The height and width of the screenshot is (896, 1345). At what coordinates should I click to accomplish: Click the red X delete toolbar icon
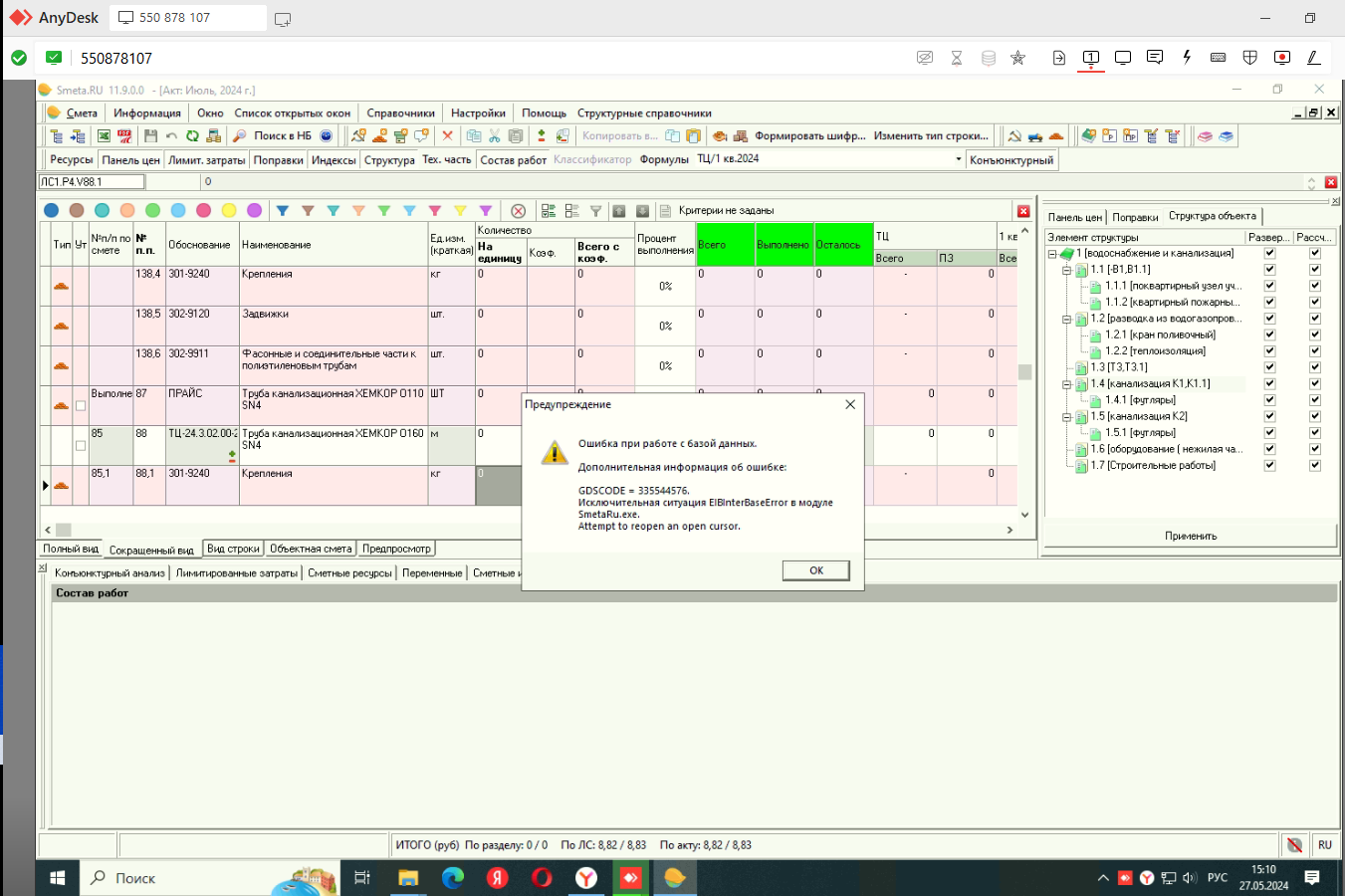pos(447,136)
